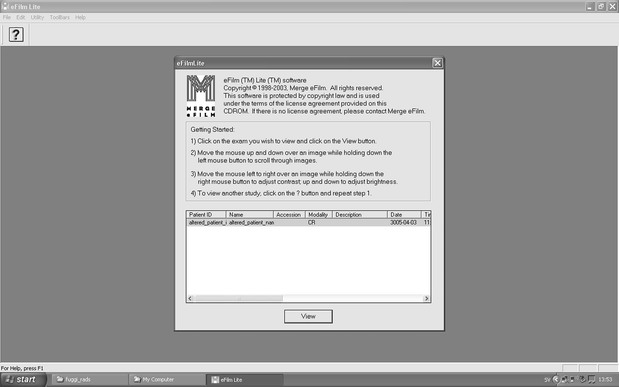Click the View button
Viewport: 619px width, 387px height.
click(308, 316)
